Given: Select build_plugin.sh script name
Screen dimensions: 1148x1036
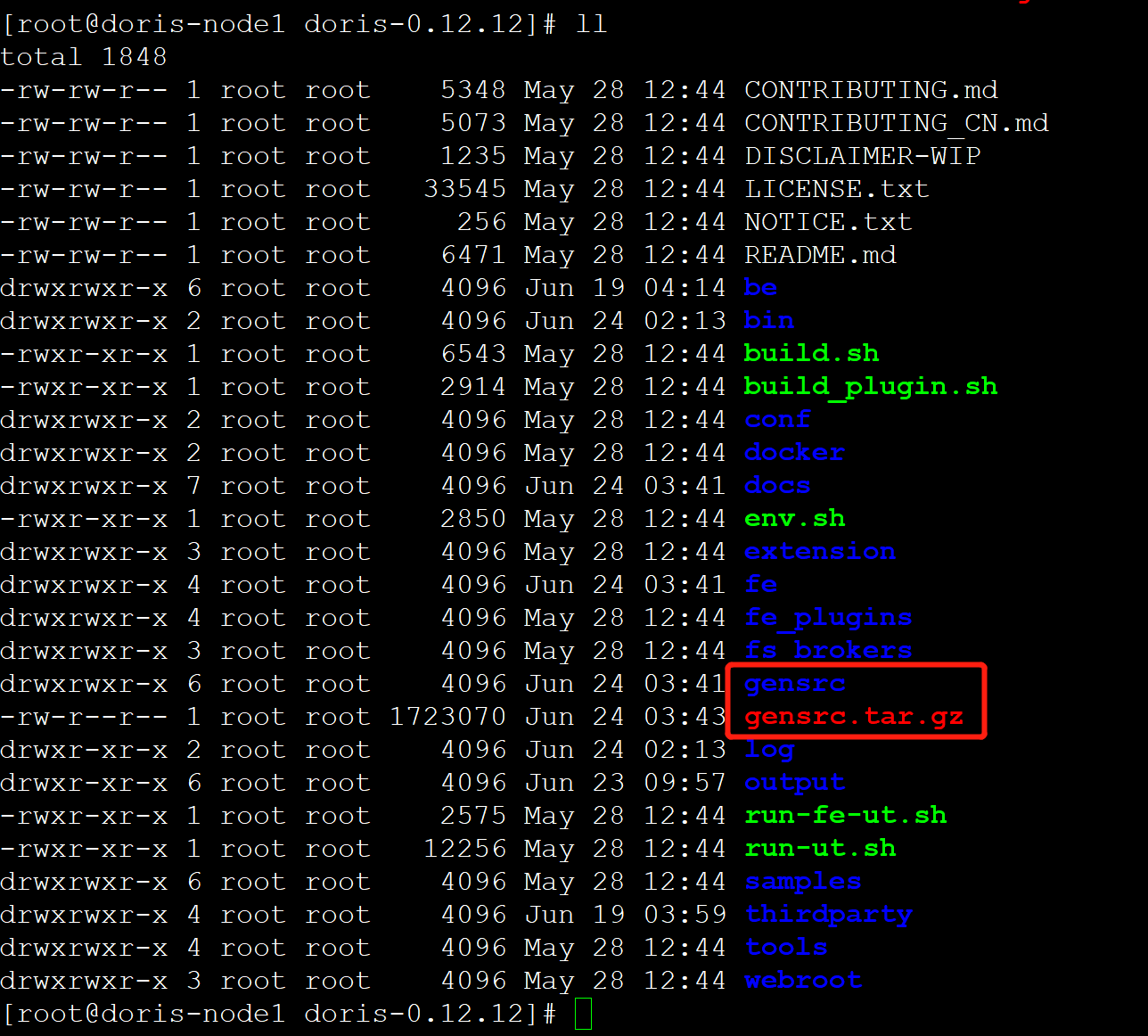Looking at the screenshot, I should point(871,387).
